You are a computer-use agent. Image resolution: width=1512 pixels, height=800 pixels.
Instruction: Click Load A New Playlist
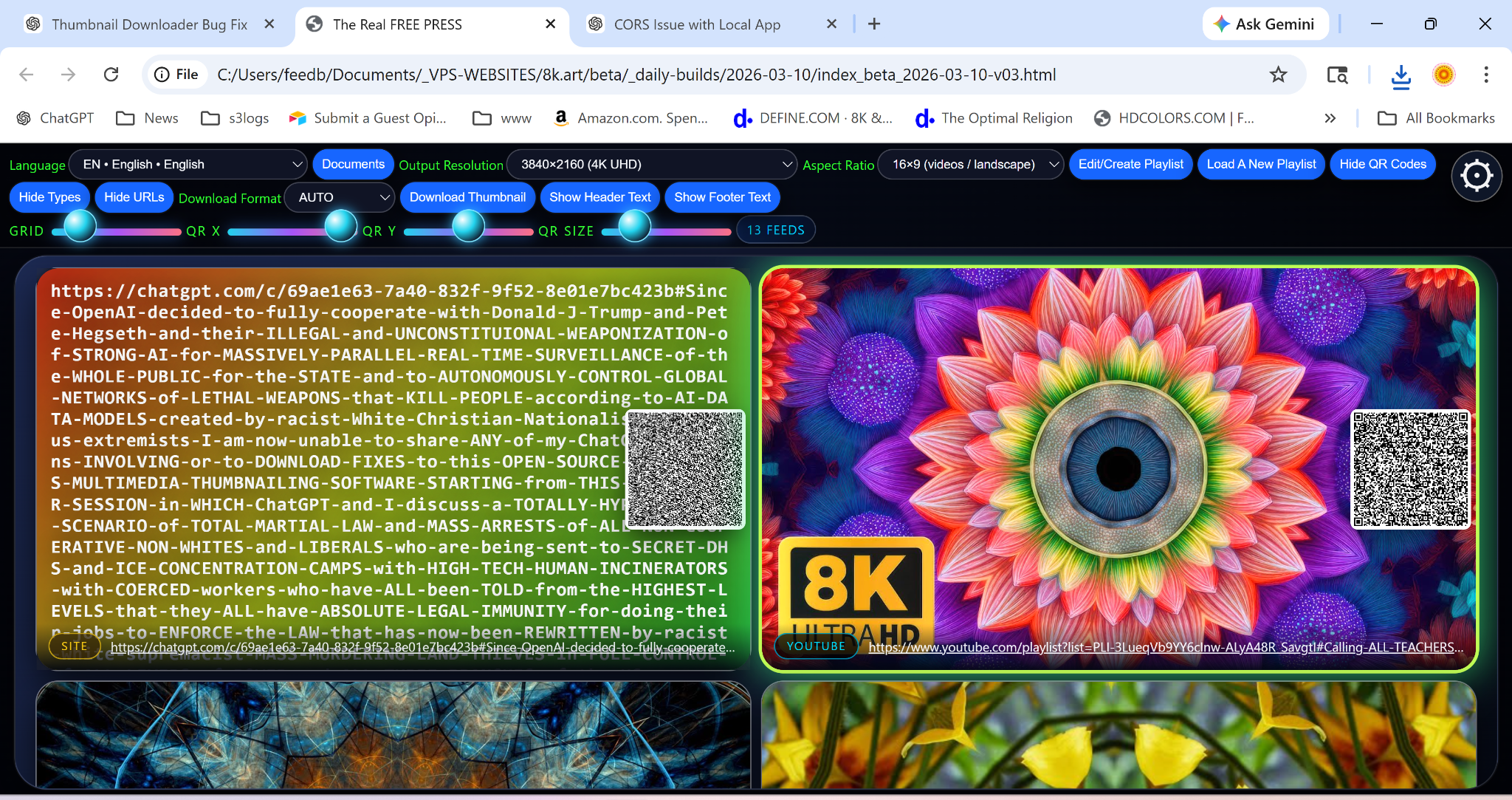(1261, 164)
